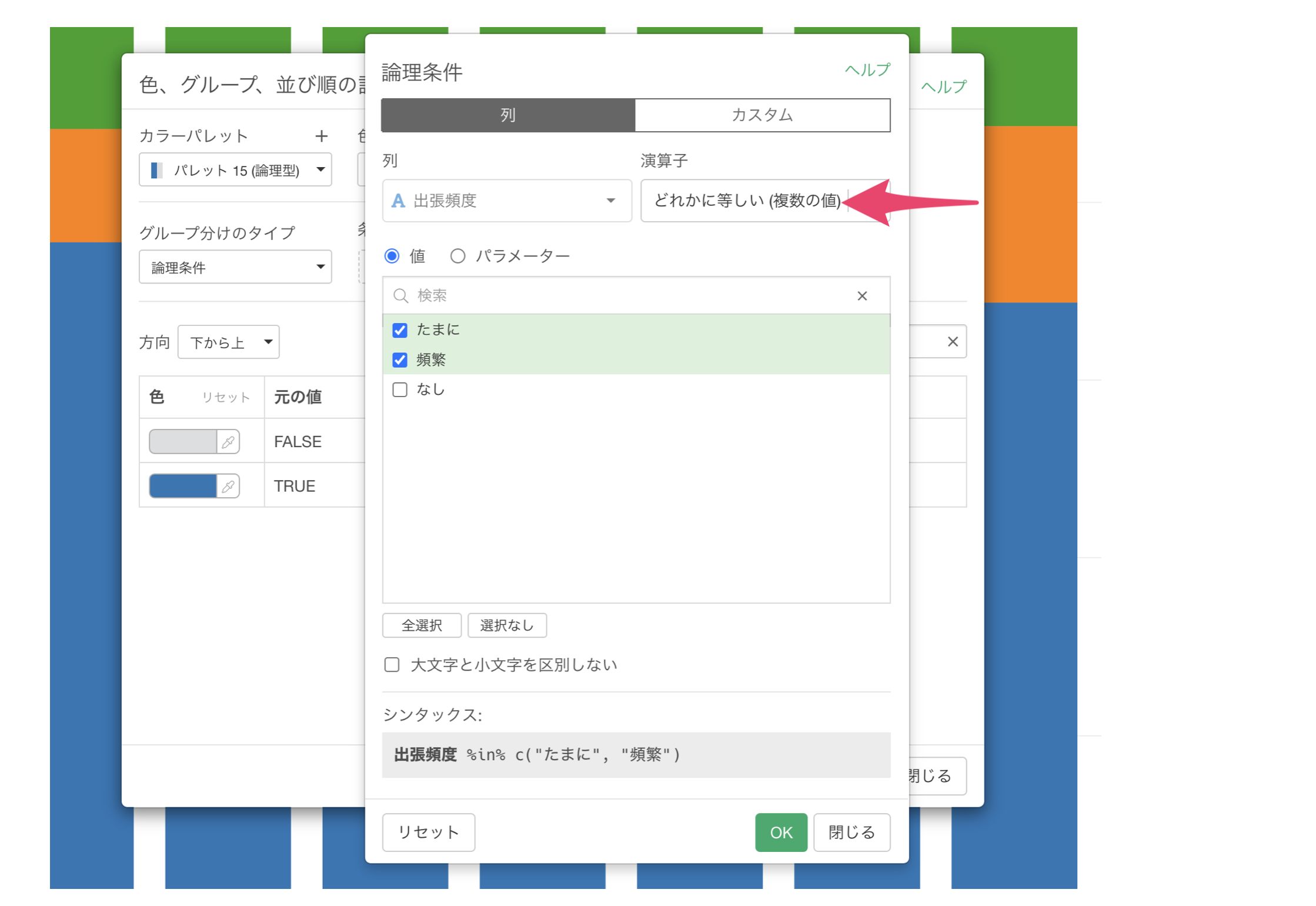This screenshot has height=906, width=1316.
Task: Click eyedropper icon for FALSE color
Action: [x=228, y=442]
